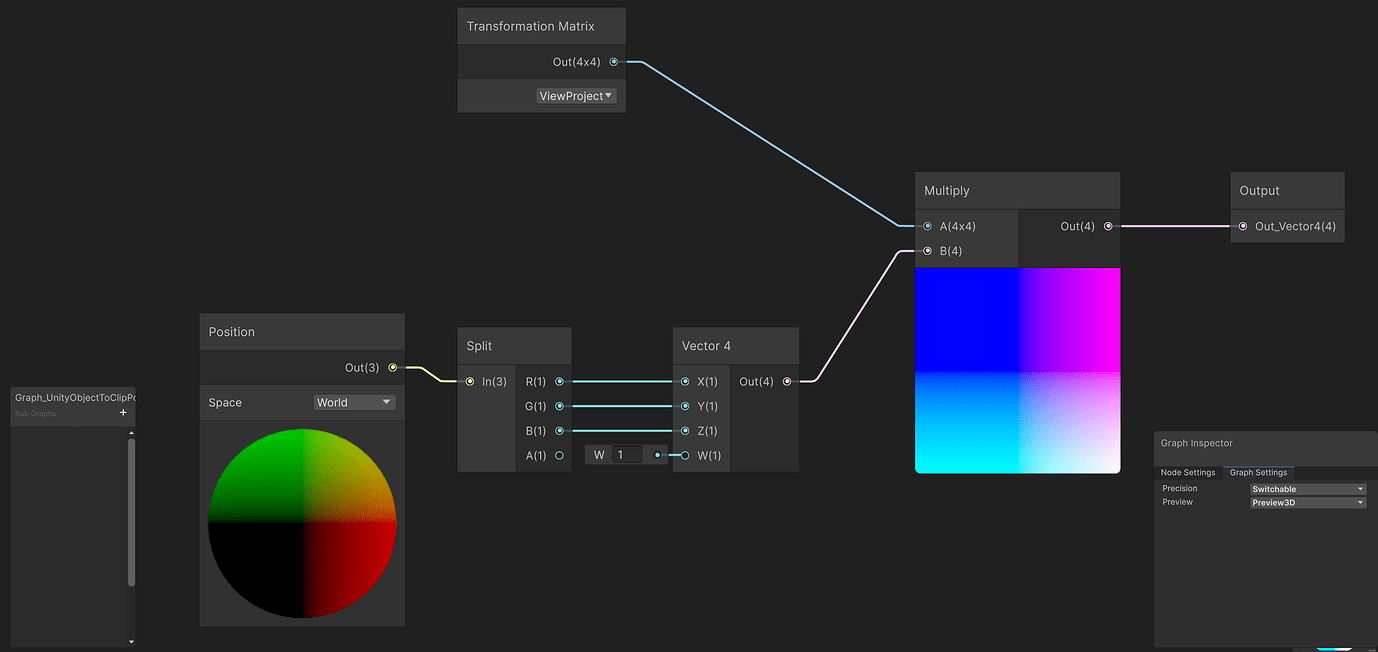
Task: Click the plus icon to add a Sub Graph
Action: tap(123, 412)
